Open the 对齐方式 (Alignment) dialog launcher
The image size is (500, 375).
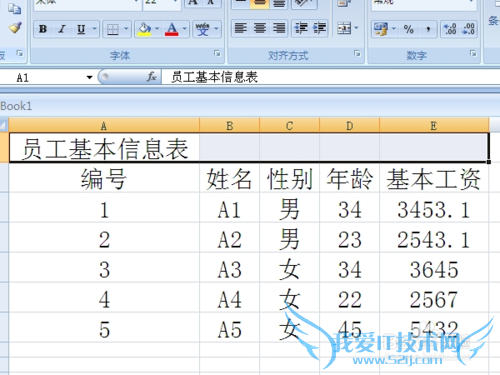[357, 53]
